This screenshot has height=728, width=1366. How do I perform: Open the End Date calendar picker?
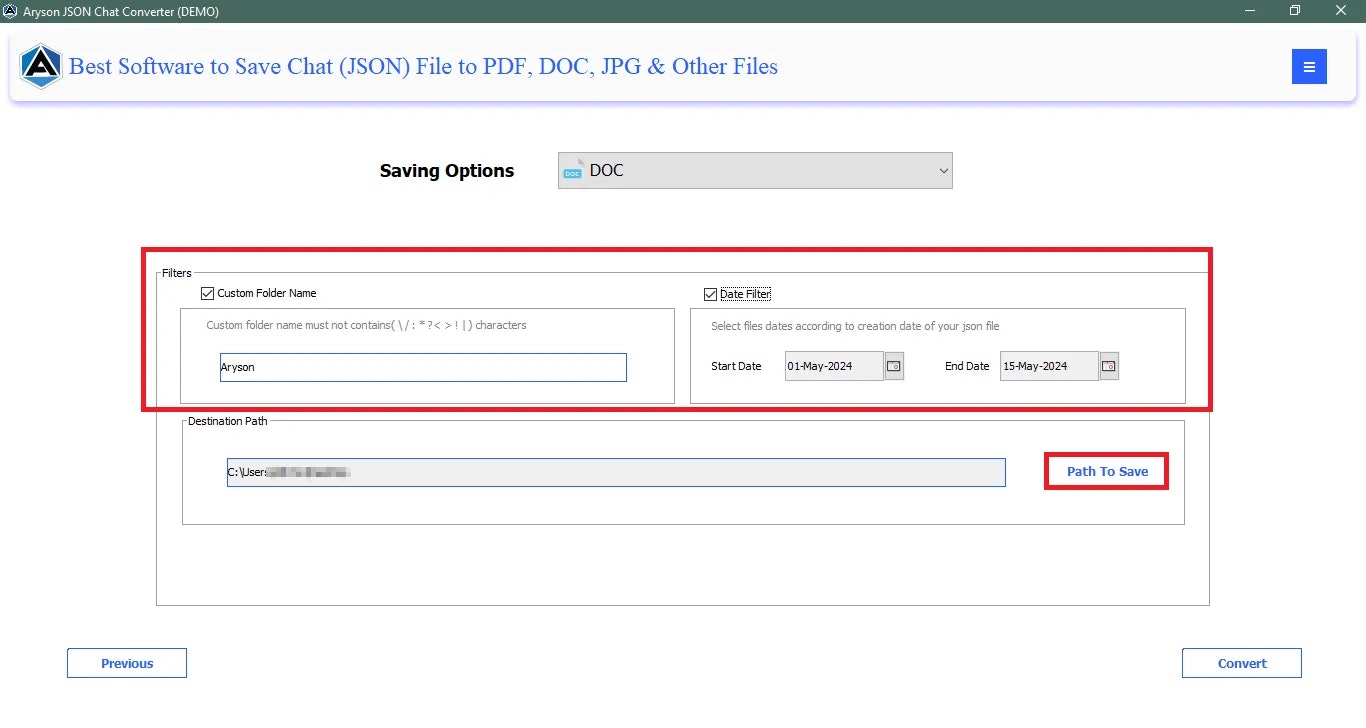(x=1109, y=366)
